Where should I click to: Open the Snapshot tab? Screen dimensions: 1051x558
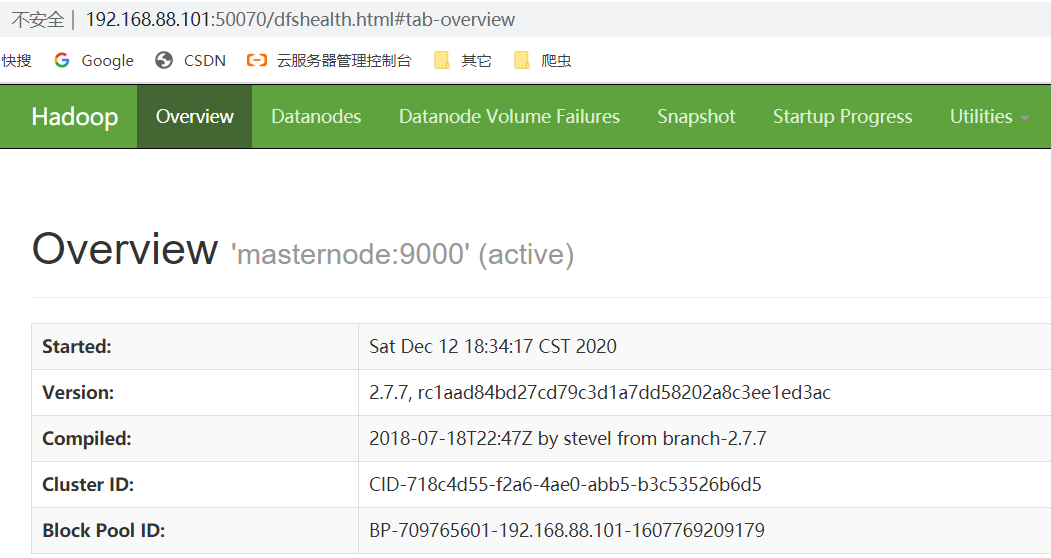pyautogui.click(x=696, y=117)
